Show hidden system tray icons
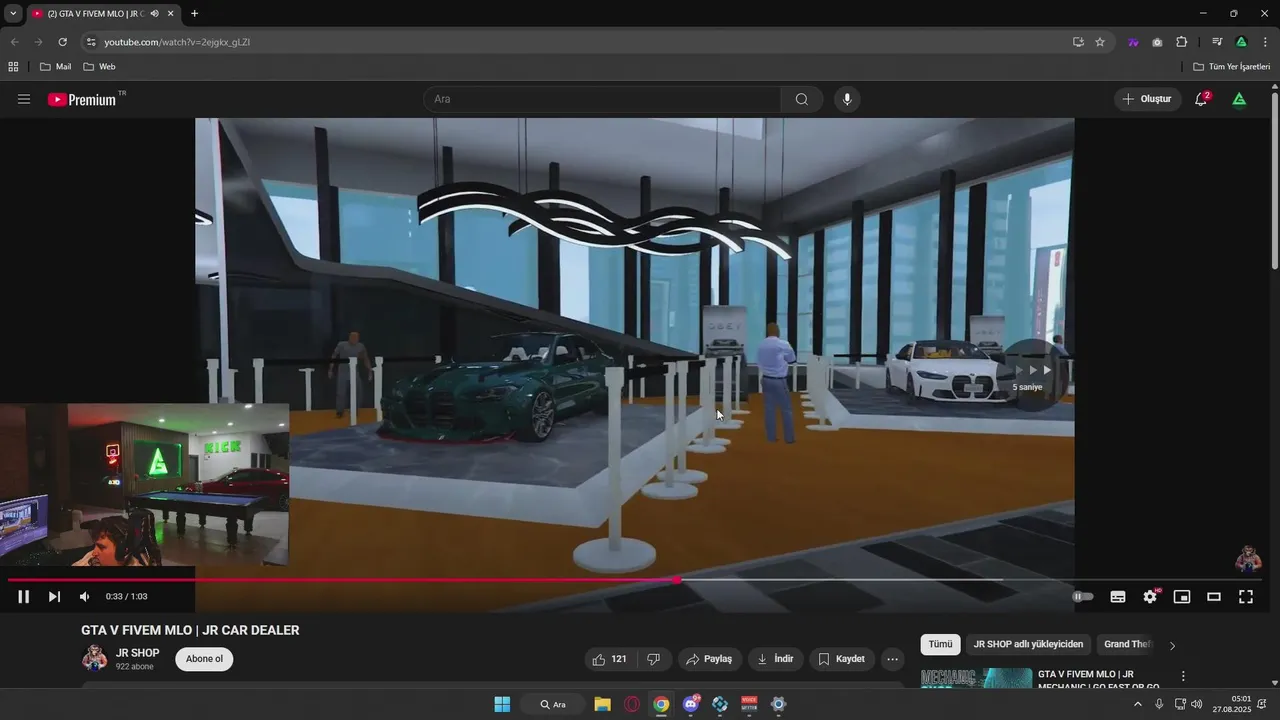 click(x=1137, y=704)
